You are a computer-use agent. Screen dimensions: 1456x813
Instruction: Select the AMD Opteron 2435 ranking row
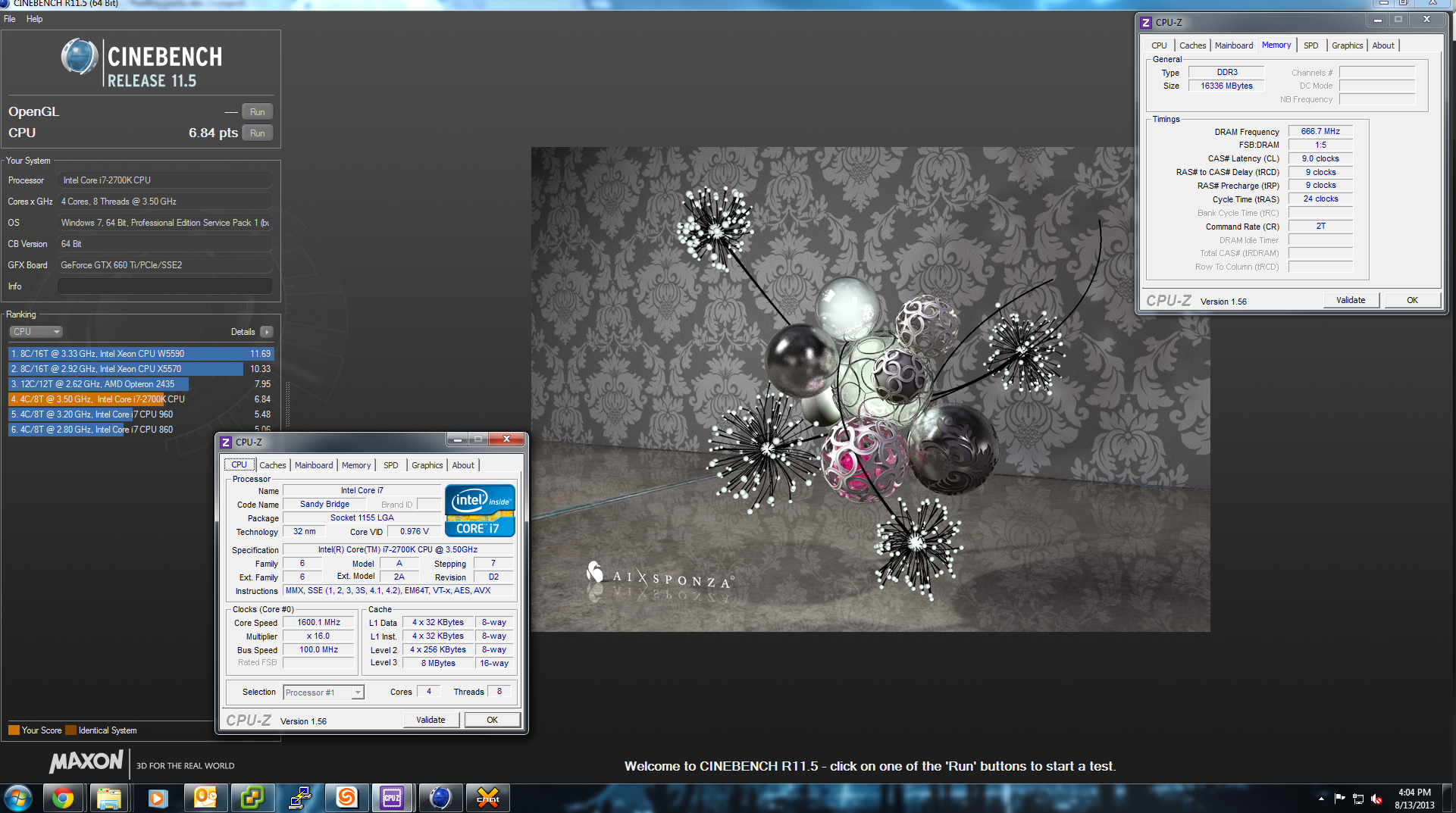click(x=141, y=384)
